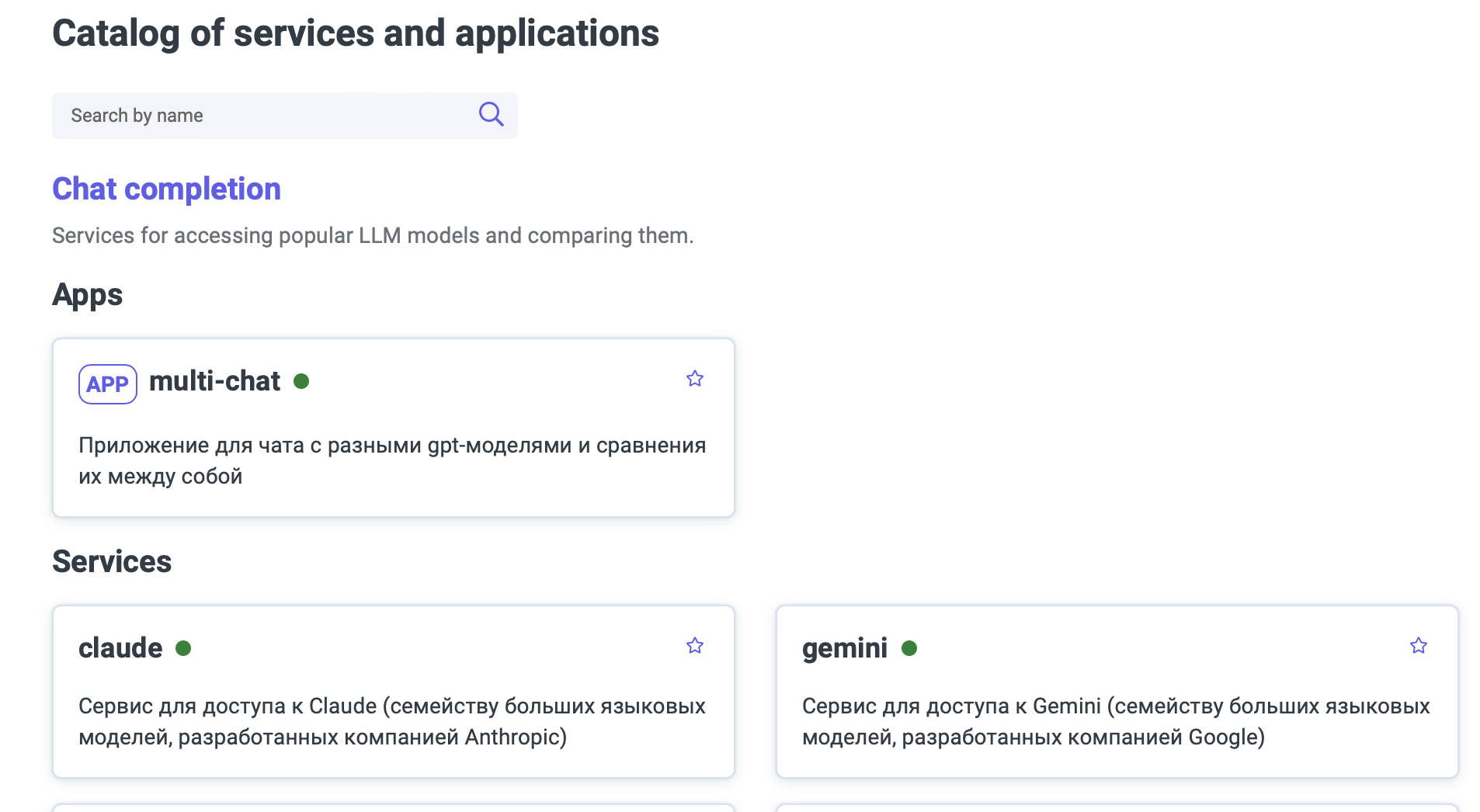Click the magnifier search icon
The image size is (1480, 812).
point(491,115)
